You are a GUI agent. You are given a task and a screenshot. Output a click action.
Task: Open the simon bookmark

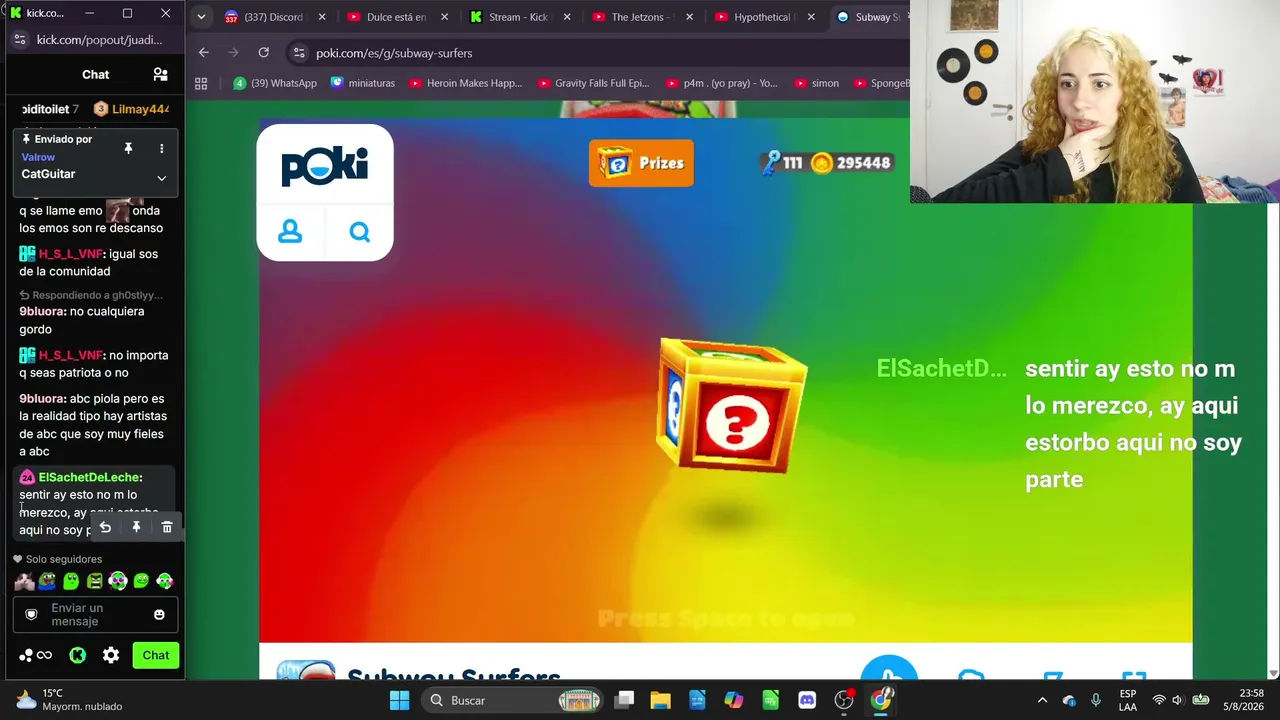pos(815,83)
